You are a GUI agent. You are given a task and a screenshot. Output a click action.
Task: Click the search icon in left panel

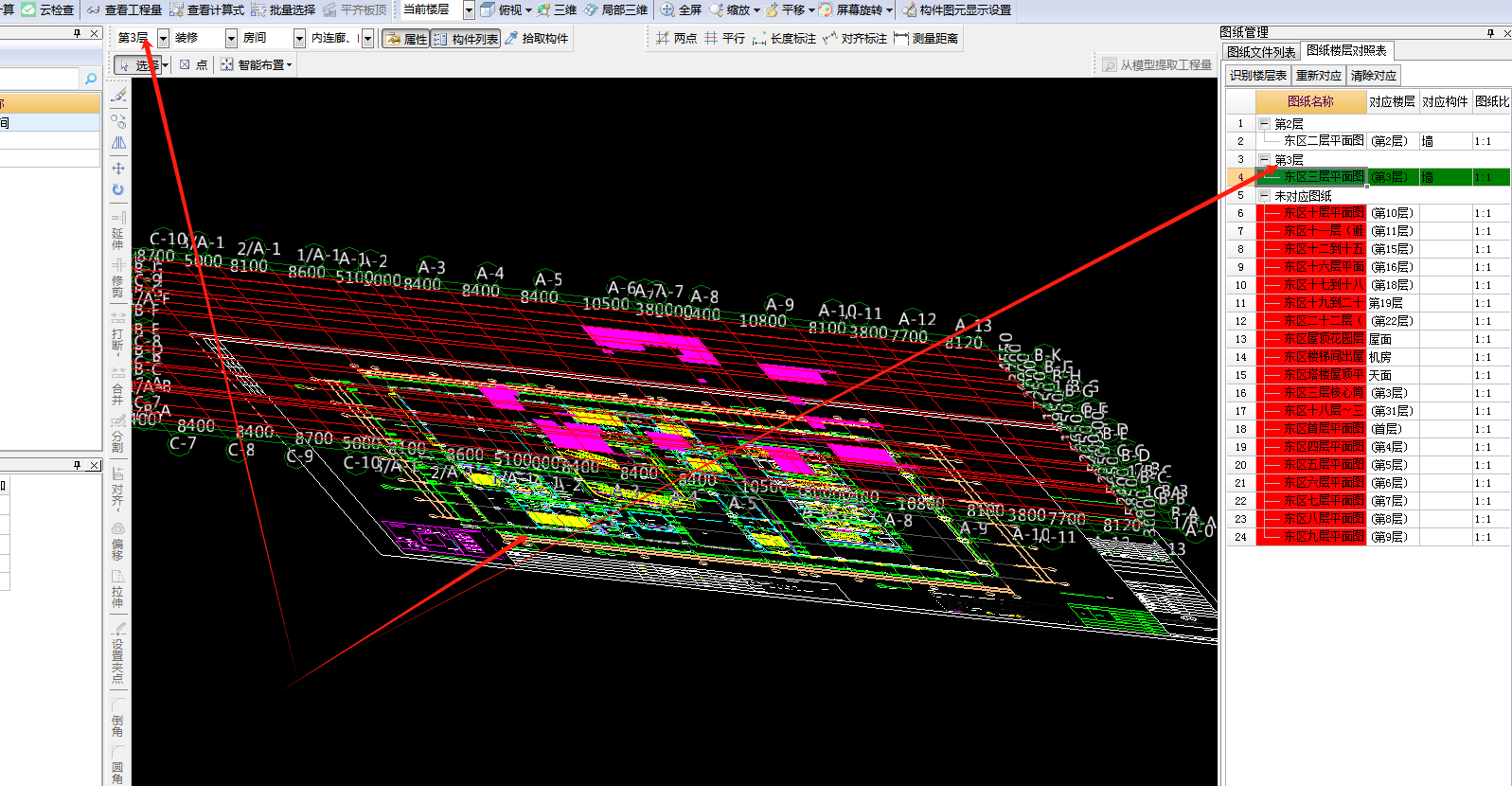click(x=91, y=79)
